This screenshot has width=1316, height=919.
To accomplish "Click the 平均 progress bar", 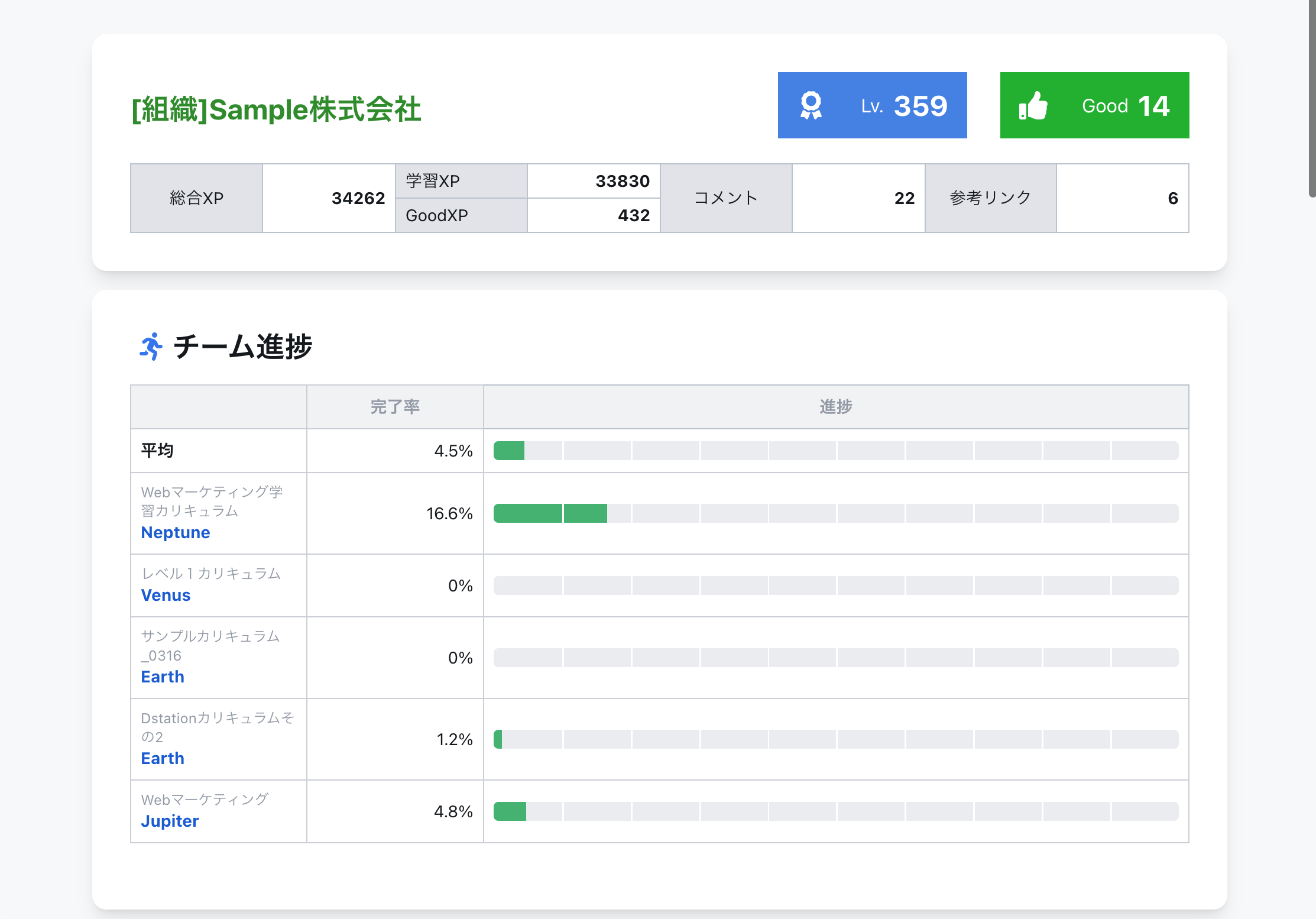I will (835, 451).
